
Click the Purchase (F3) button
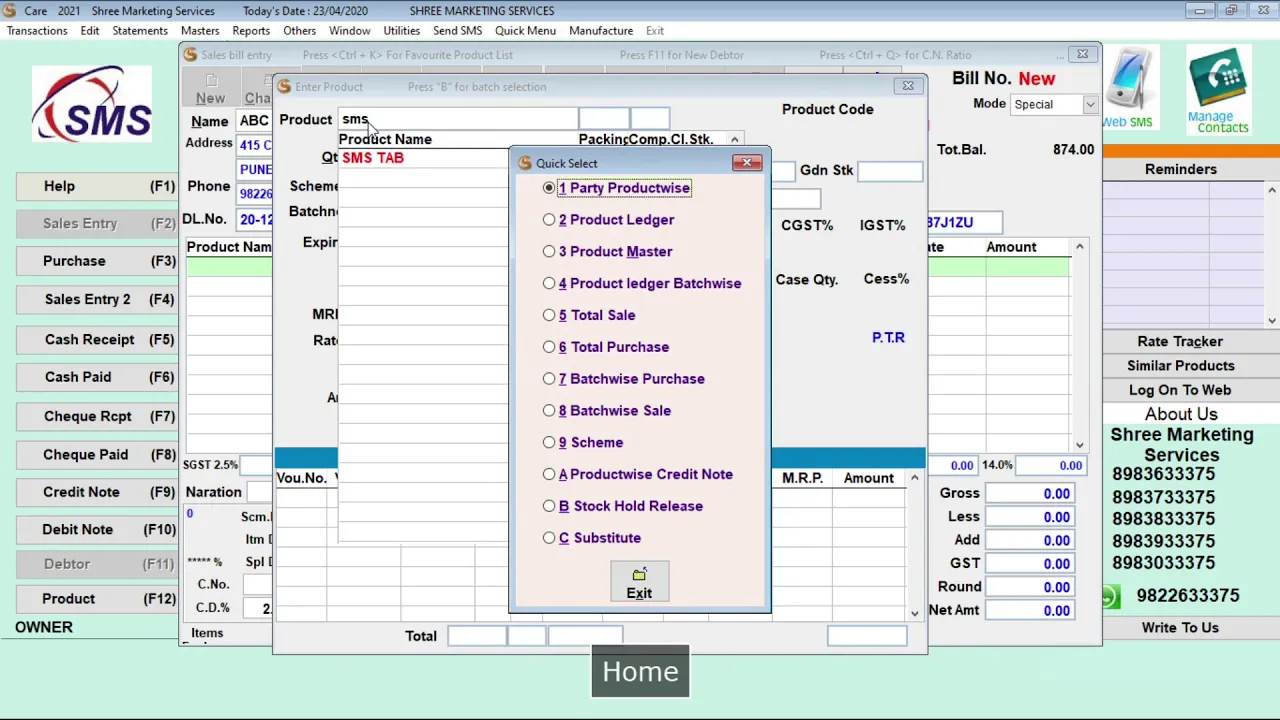coord(97,261)
